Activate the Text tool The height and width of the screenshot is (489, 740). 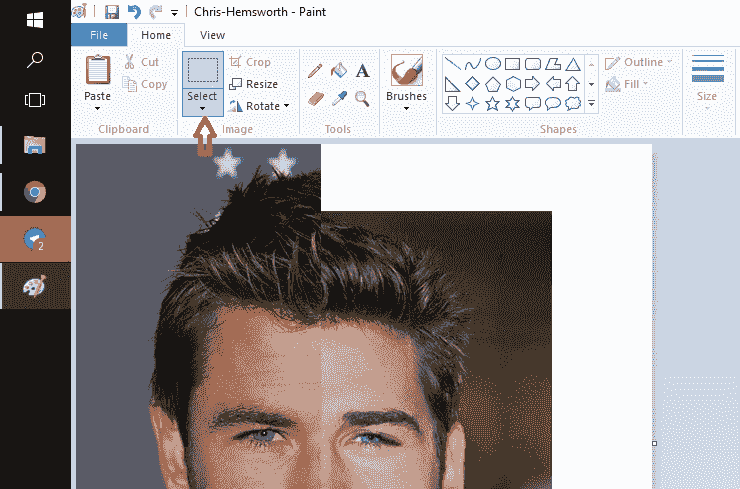(362, 71)
